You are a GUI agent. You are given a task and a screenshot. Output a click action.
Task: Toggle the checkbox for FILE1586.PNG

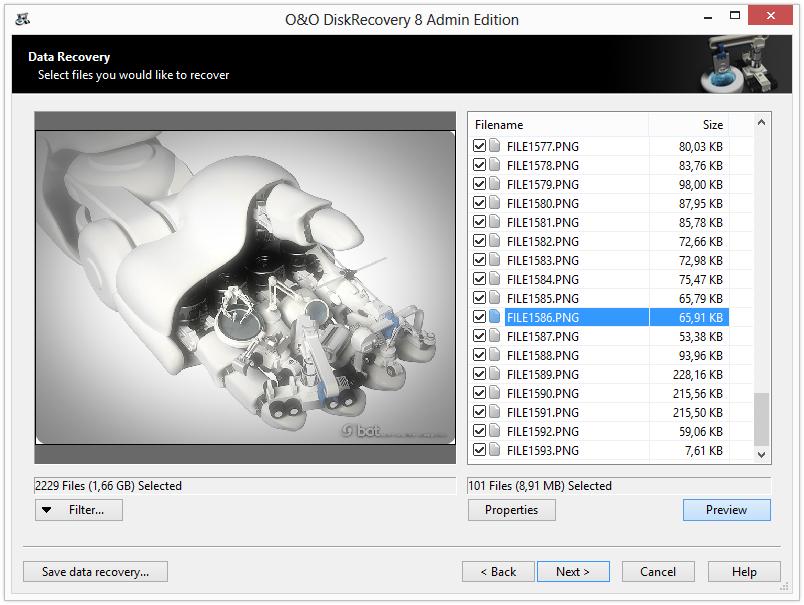click(x=479, y=317)
